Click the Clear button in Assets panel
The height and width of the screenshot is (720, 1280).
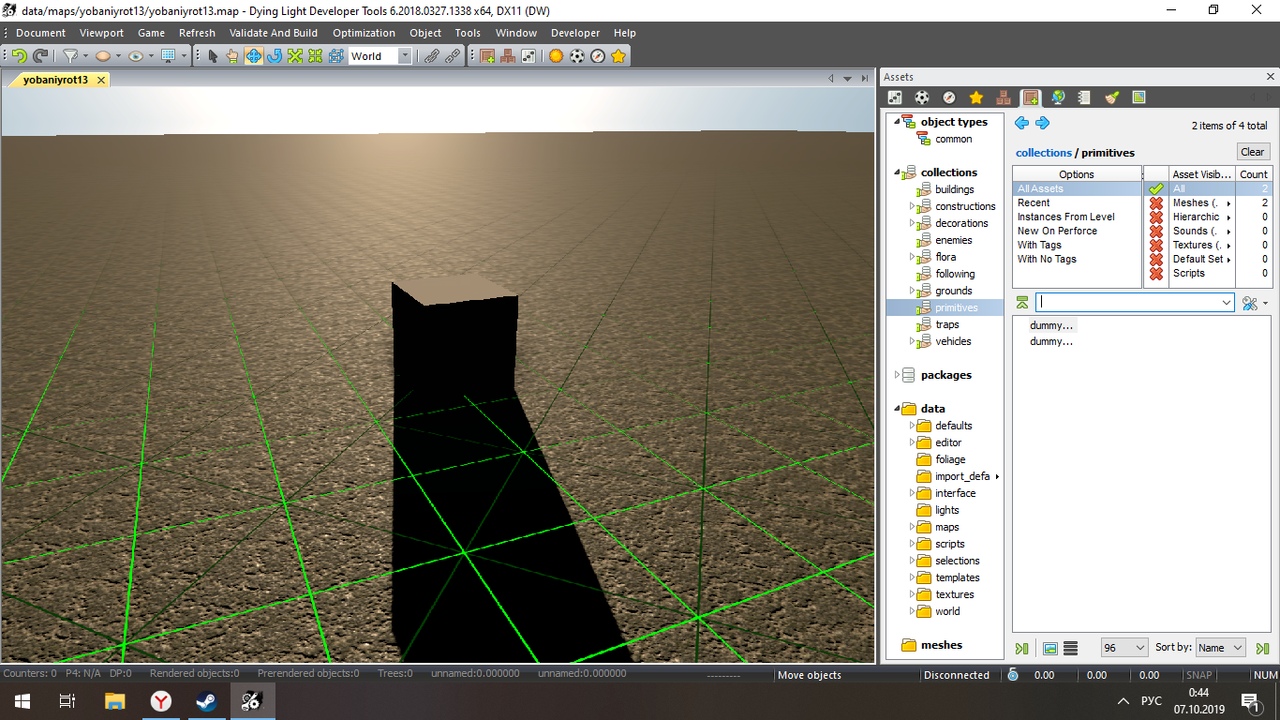1252,152
